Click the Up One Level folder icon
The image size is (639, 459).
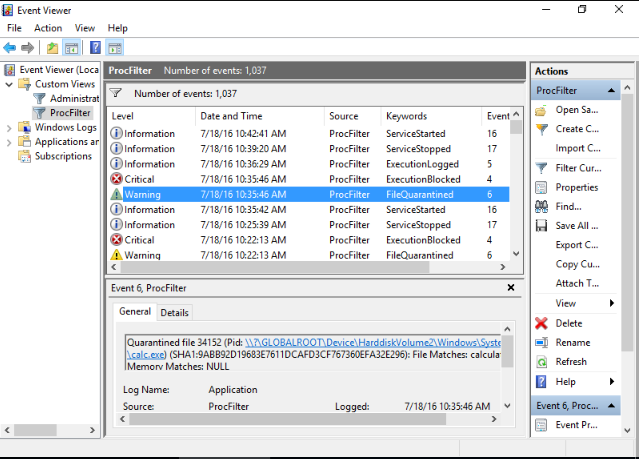(52, 48)
